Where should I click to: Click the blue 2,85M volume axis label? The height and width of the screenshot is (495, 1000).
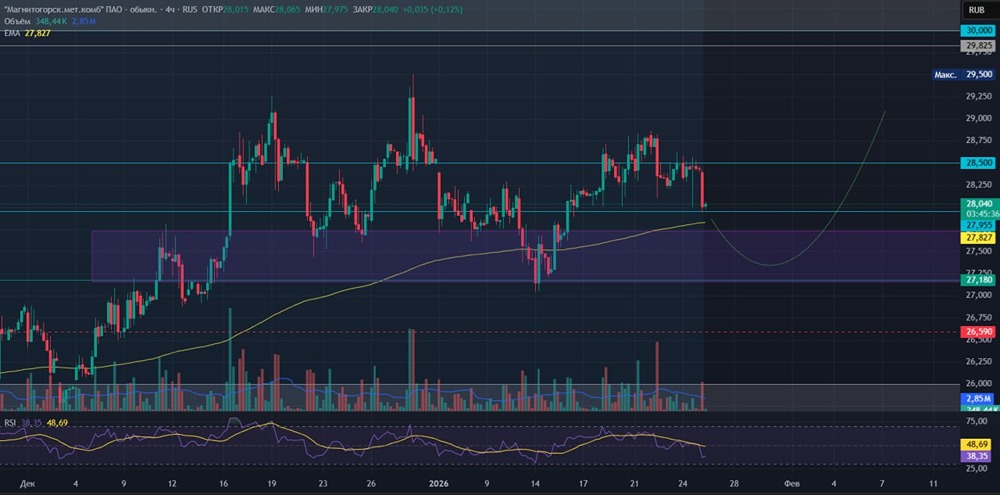pyautogui.click(x=979, y=398)
